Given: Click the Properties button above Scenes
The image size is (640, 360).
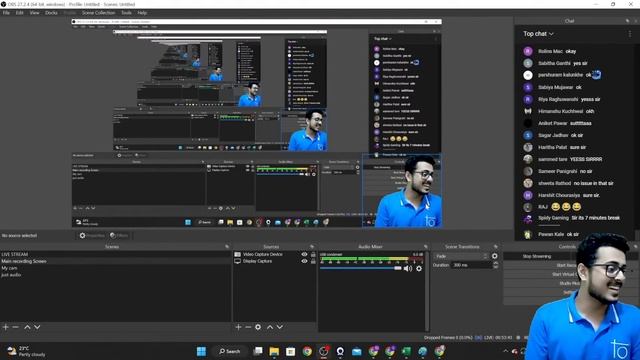Looking at the screenshot, I should (x=92, y=236).
